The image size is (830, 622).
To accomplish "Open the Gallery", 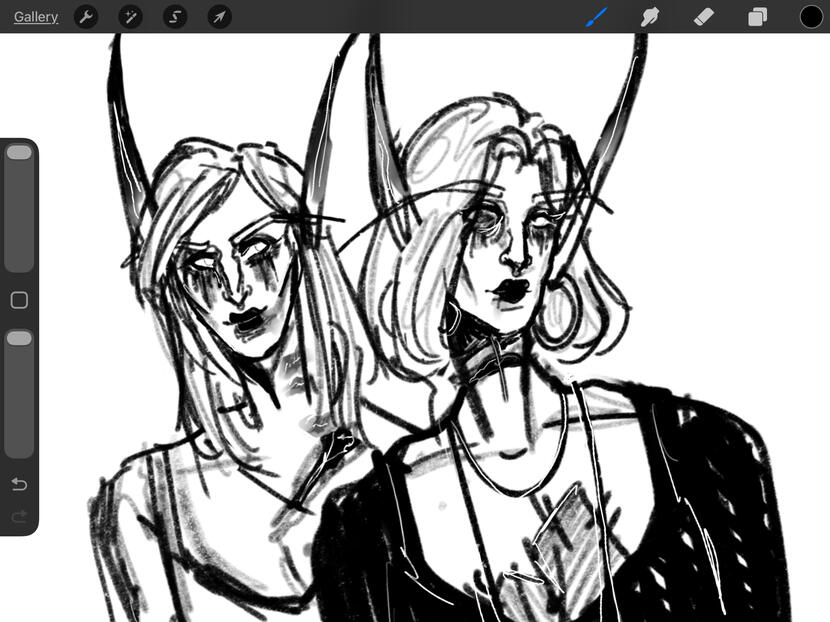I will coord(36,17).
